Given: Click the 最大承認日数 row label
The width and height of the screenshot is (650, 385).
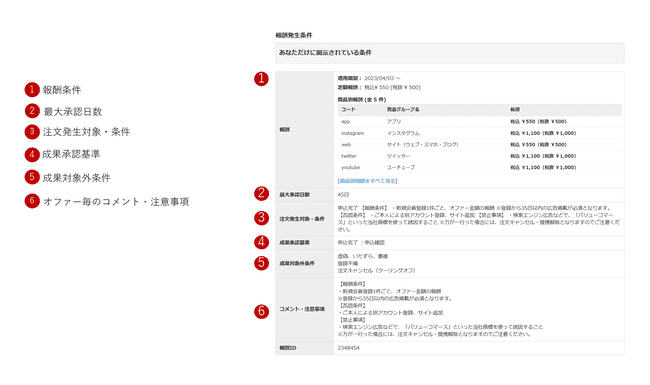Looking at the screenshot, I should click(x=294, y=194).
